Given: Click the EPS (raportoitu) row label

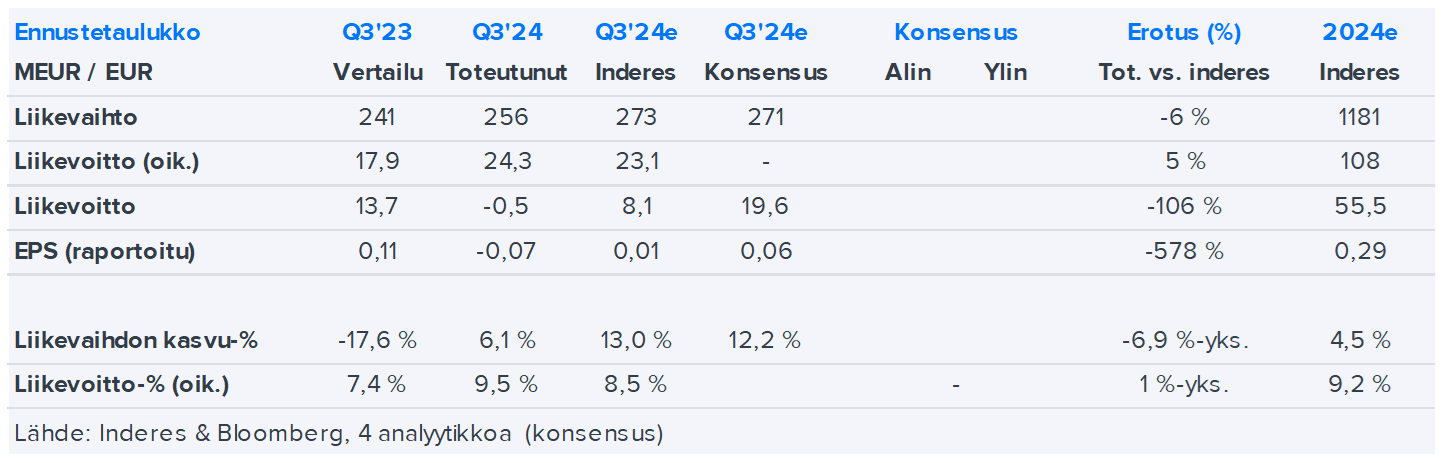Looking at the screenshot, I should click(x=105, y=251).
